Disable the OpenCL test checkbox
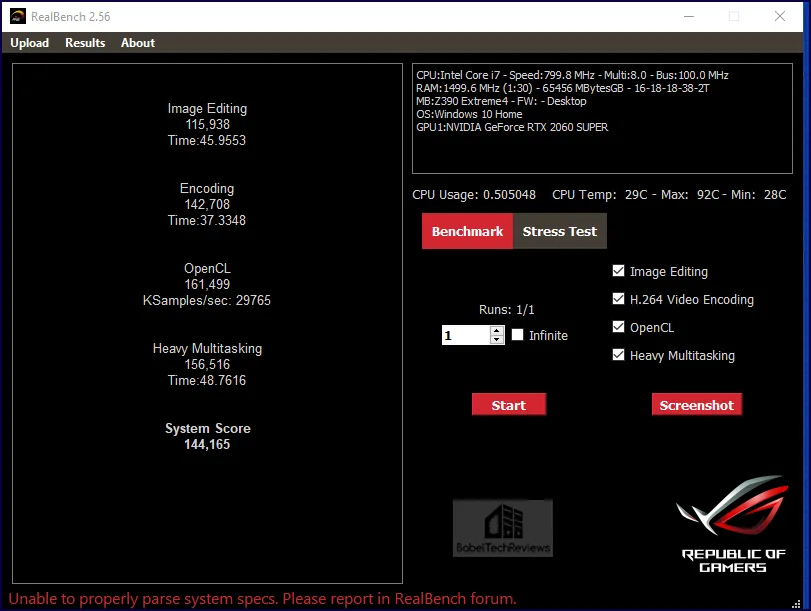Screen dimensions: 811x611 pos(618,327)
